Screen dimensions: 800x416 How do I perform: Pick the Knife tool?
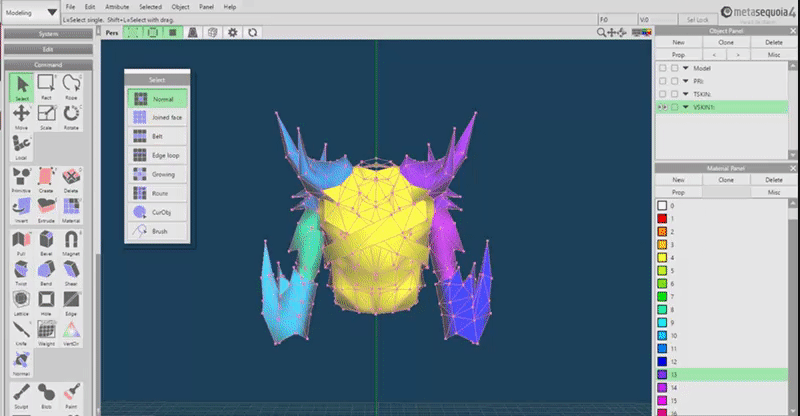click(21, 333)
